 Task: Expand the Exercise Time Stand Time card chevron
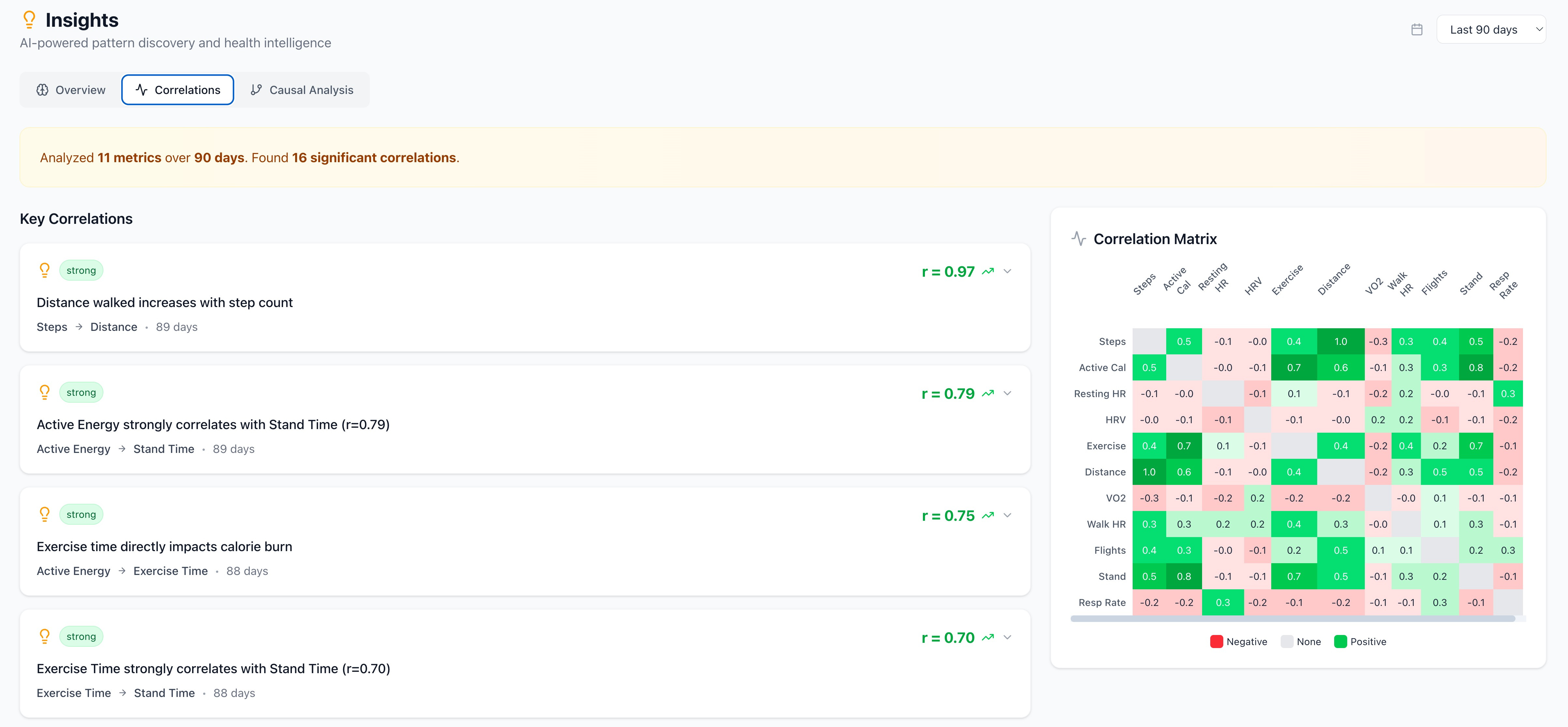(1007, 638)
